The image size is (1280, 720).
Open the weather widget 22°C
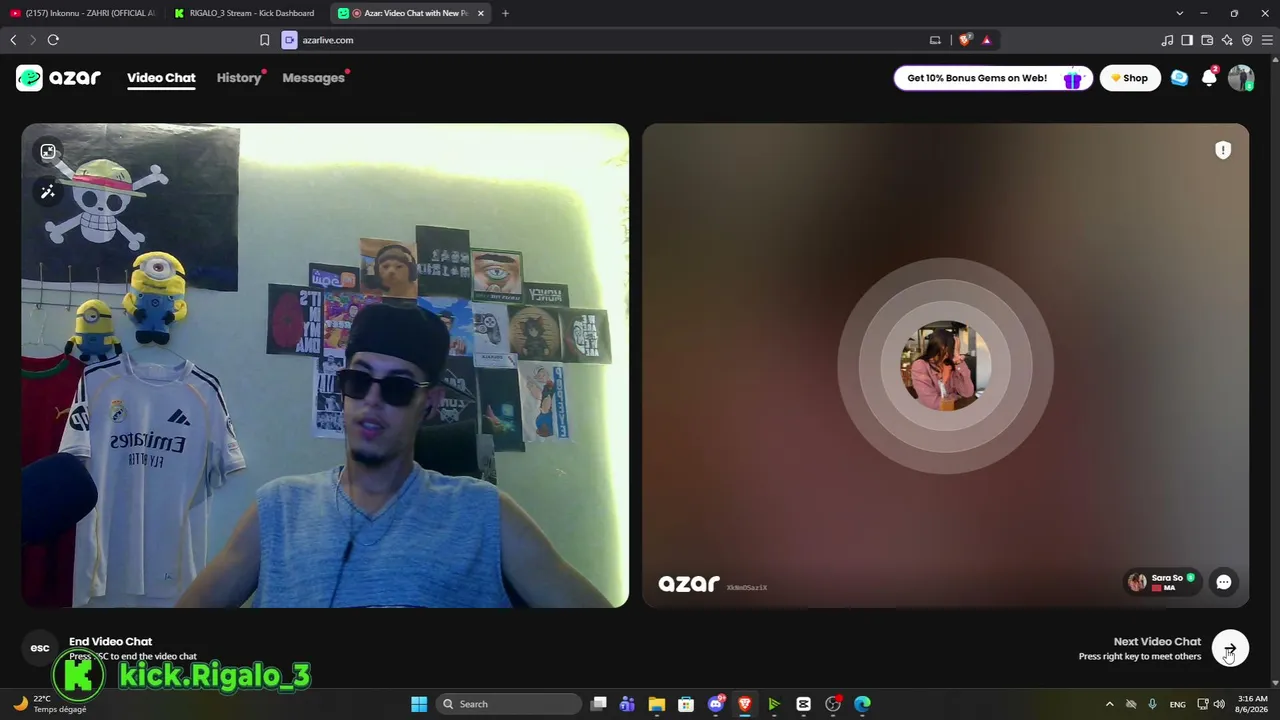(x=50, y=704)
